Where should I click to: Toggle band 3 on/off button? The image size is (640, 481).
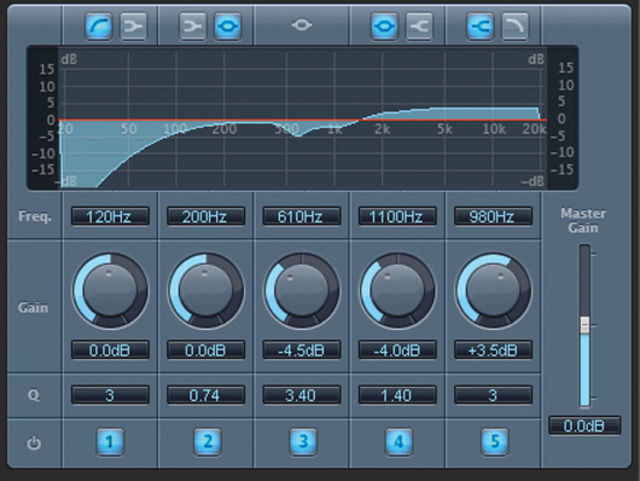(x=303, y=441)
